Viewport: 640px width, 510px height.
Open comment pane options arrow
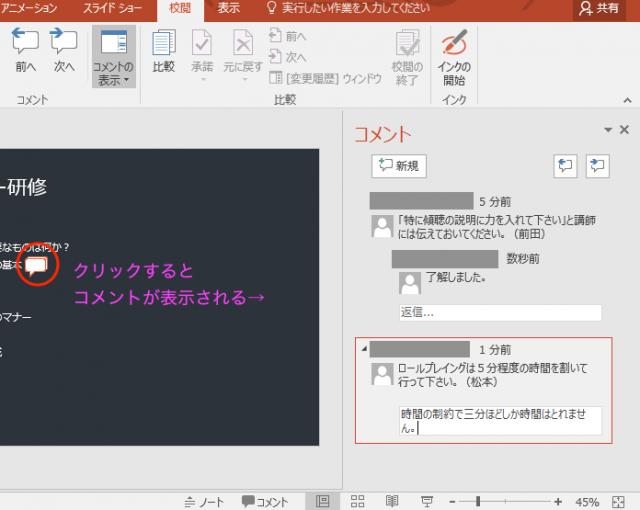[x=606, y=130]
